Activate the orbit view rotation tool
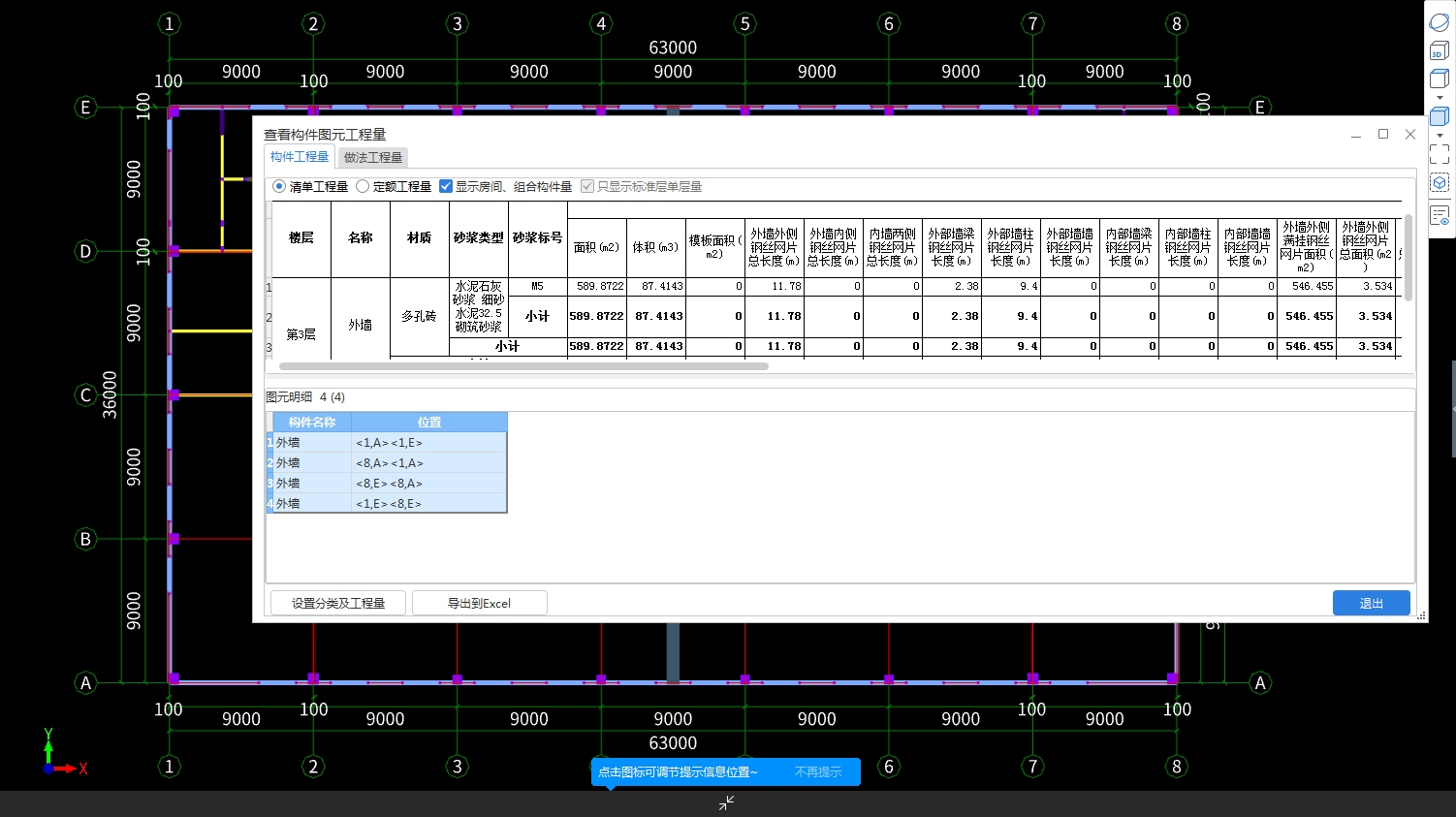The height and width of the screenshot is (817, 1456). click(1440, 22)
